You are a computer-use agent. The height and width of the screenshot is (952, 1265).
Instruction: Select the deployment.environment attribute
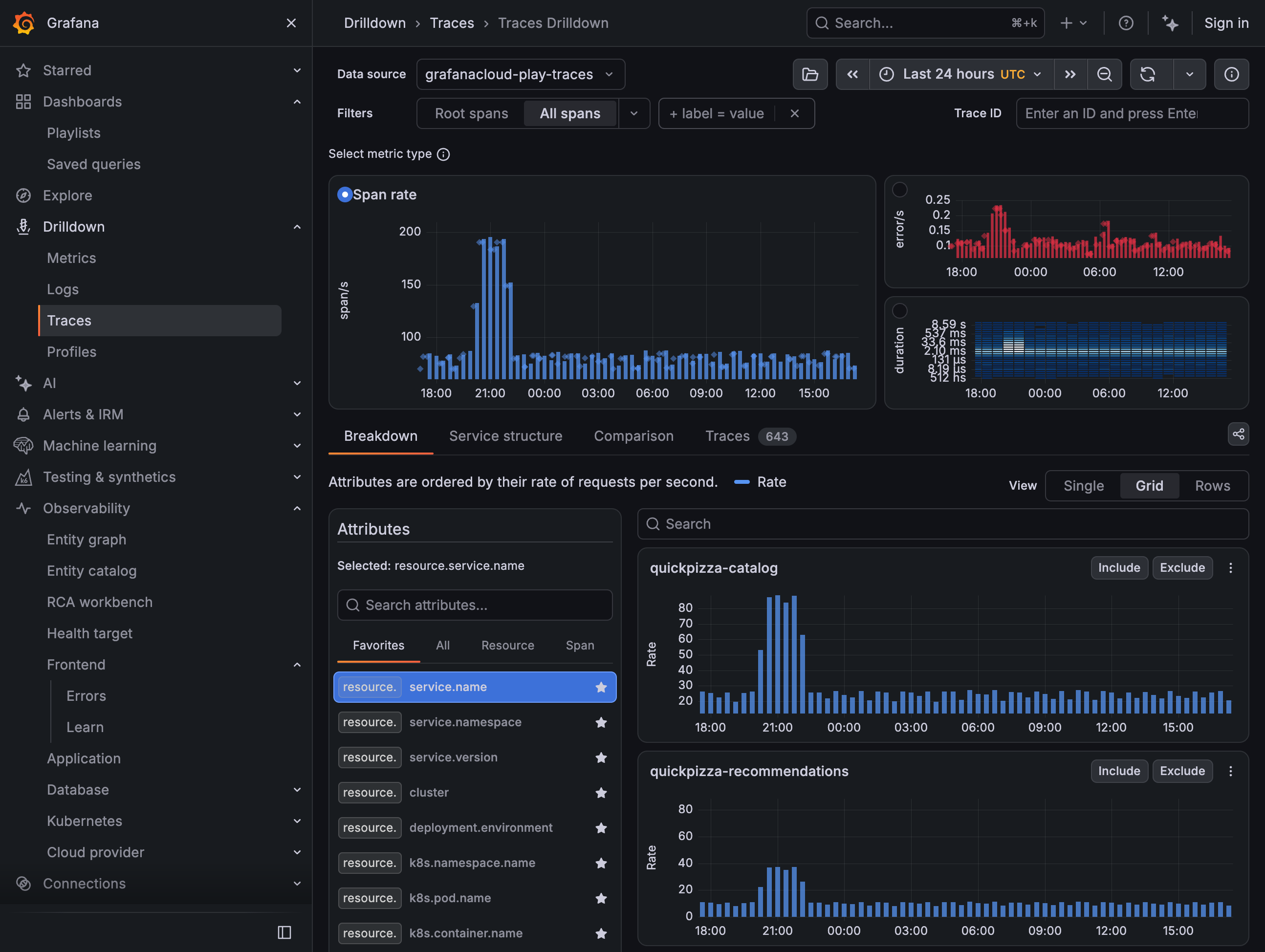pyautogui.click(x=475, y=828)
